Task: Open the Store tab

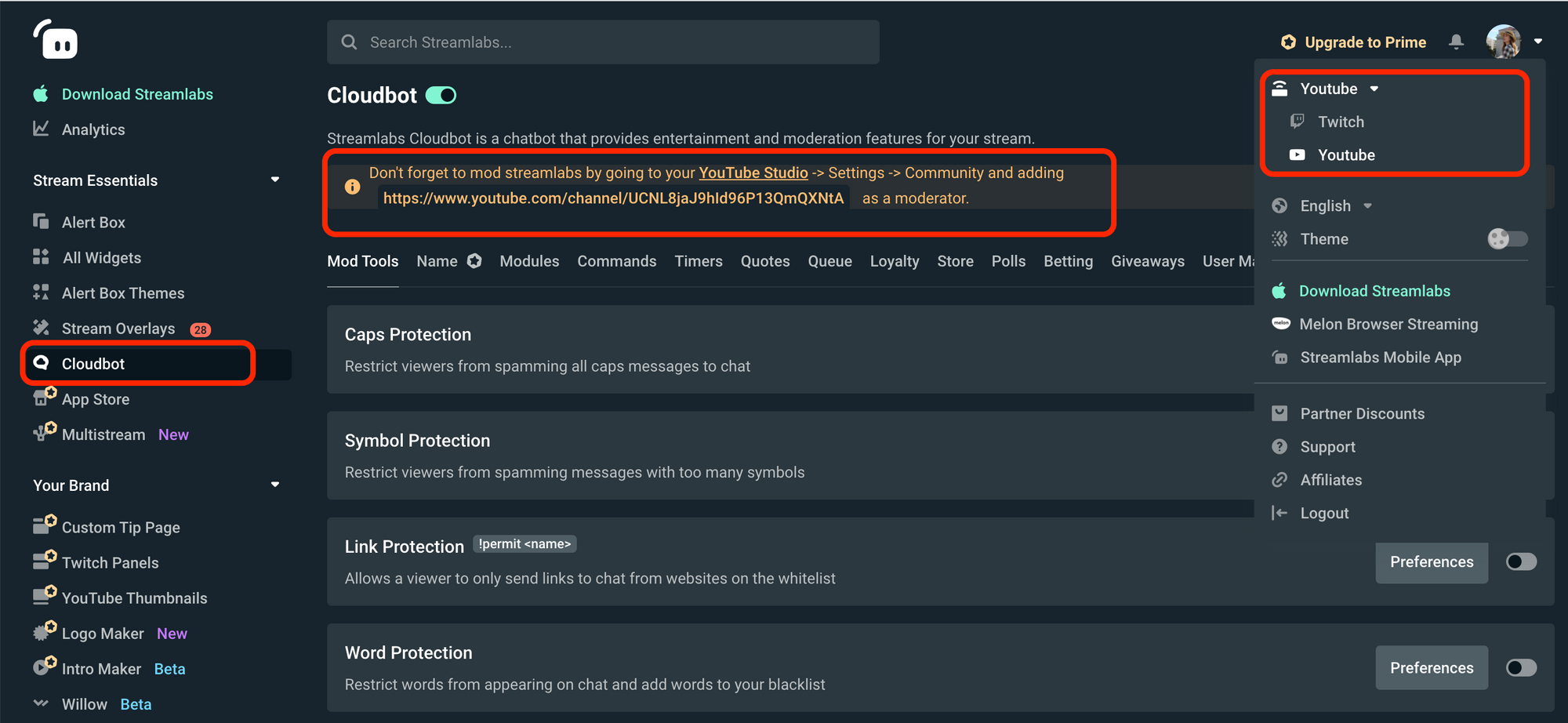Action: 955,261
